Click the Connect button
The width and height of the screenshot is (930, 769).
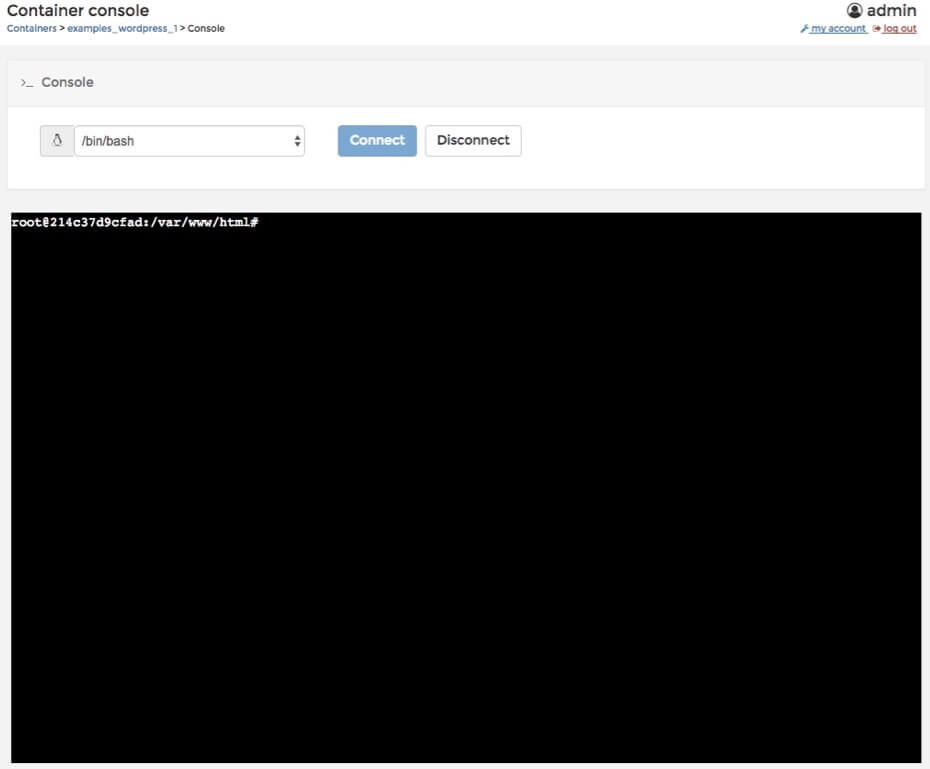click(377, 141)
